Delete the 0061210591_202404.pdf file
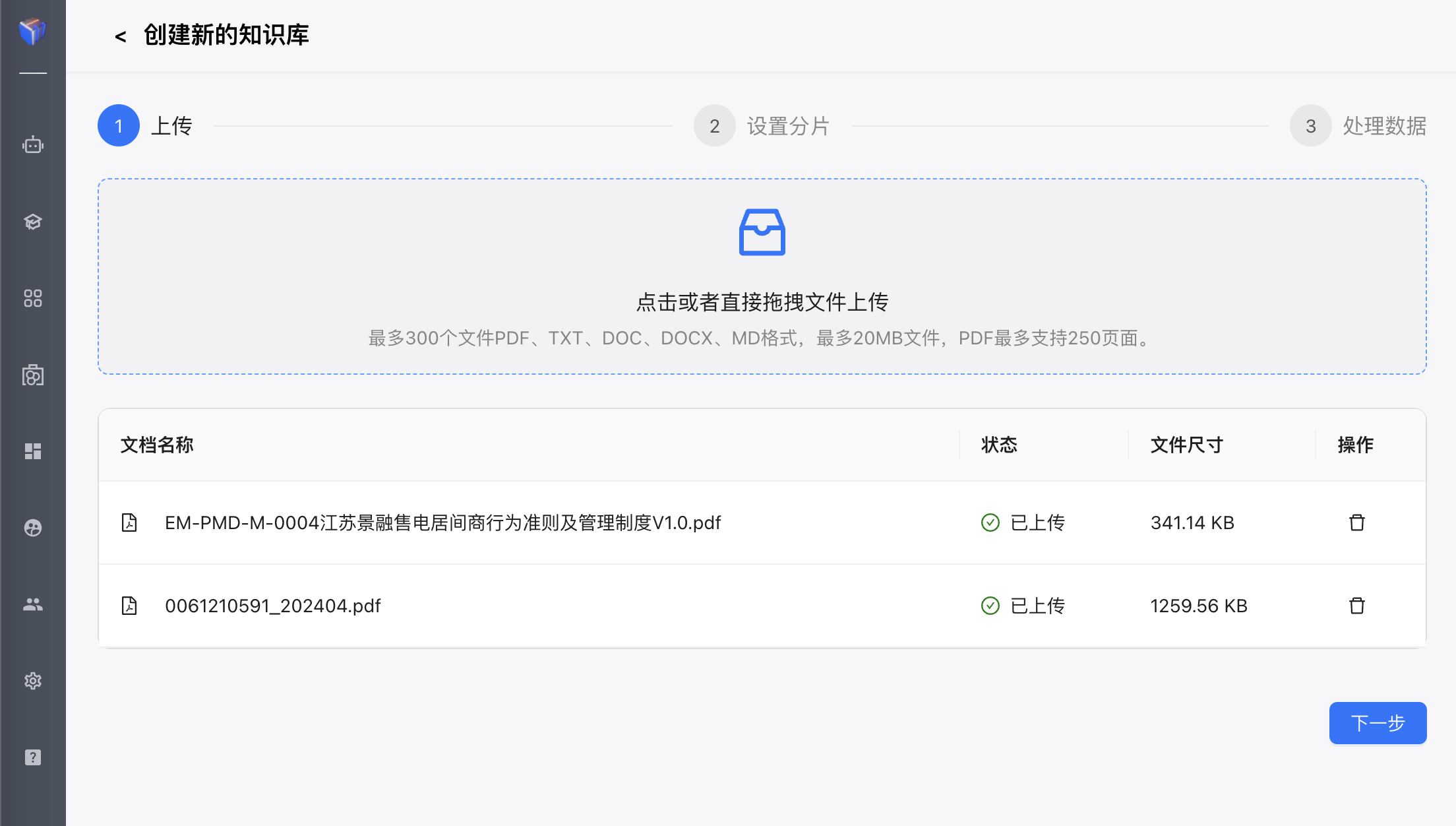This screenshot has width=1456, height=826. tap(1356, 606)
